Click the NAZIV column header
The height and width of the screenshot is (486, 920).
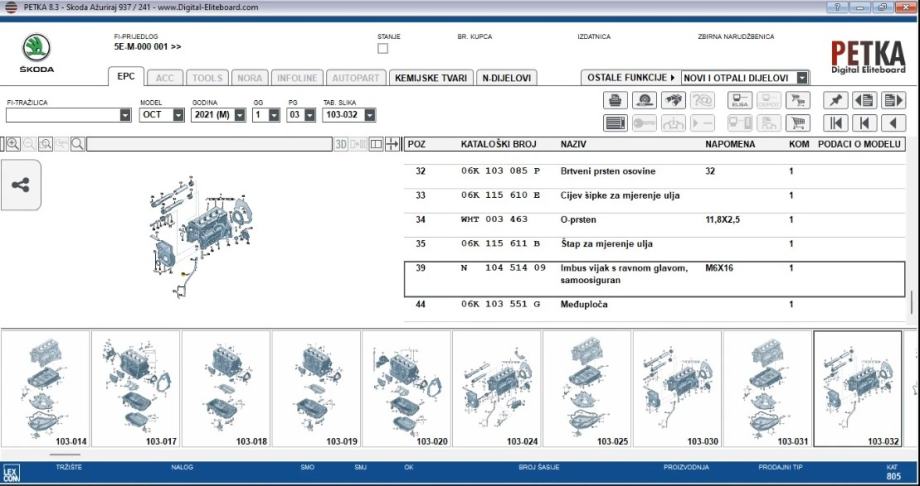click(573, 144)
